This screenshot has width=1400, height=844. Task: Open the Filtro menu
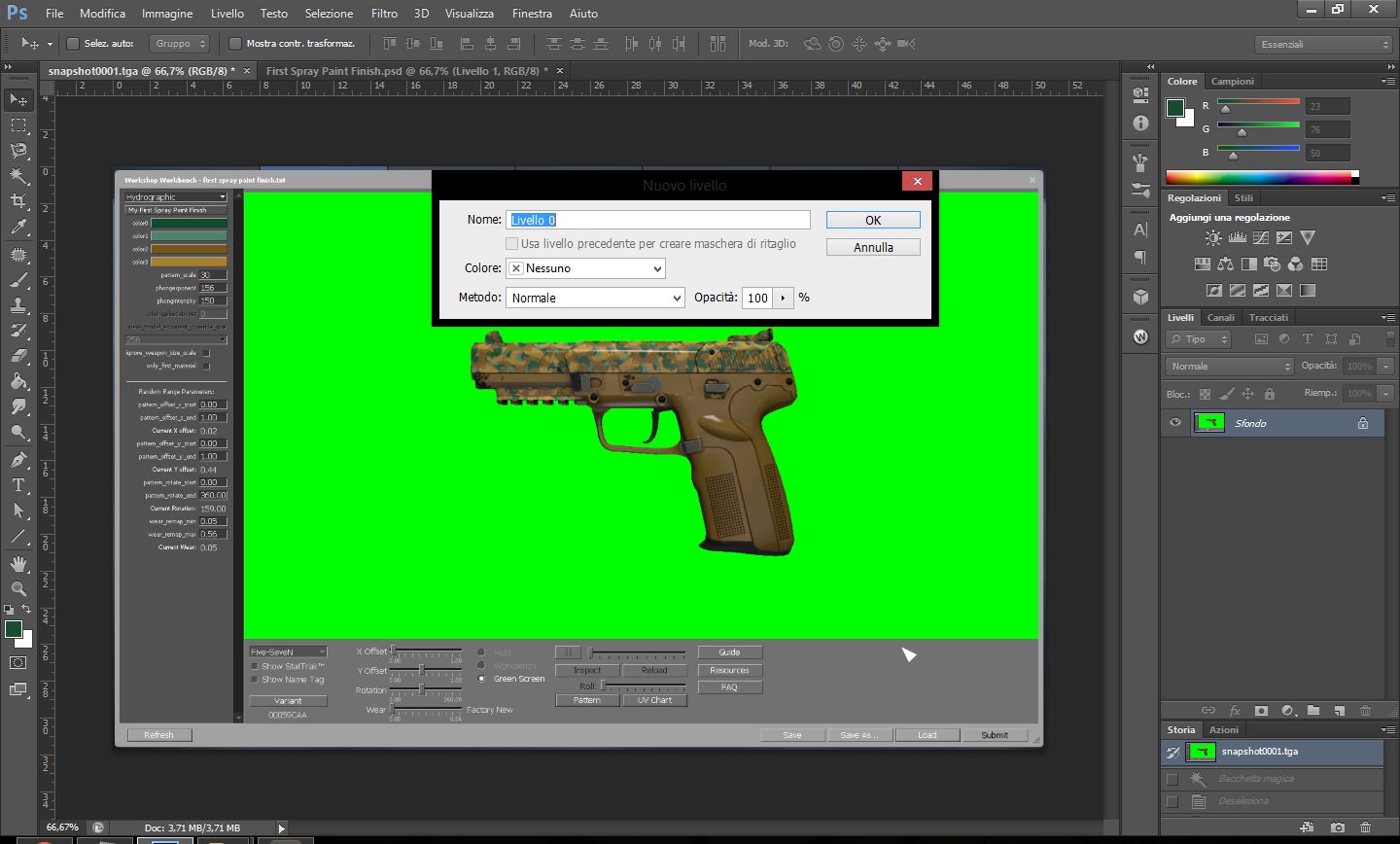(384, 14)
